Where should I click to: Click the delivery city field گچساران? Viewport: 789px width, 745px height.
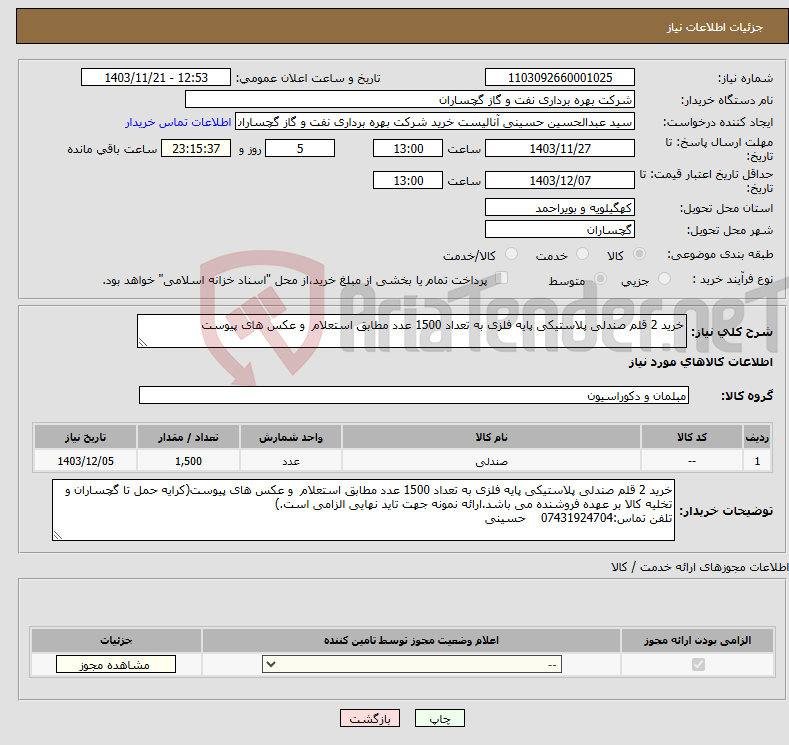point(560,229)
